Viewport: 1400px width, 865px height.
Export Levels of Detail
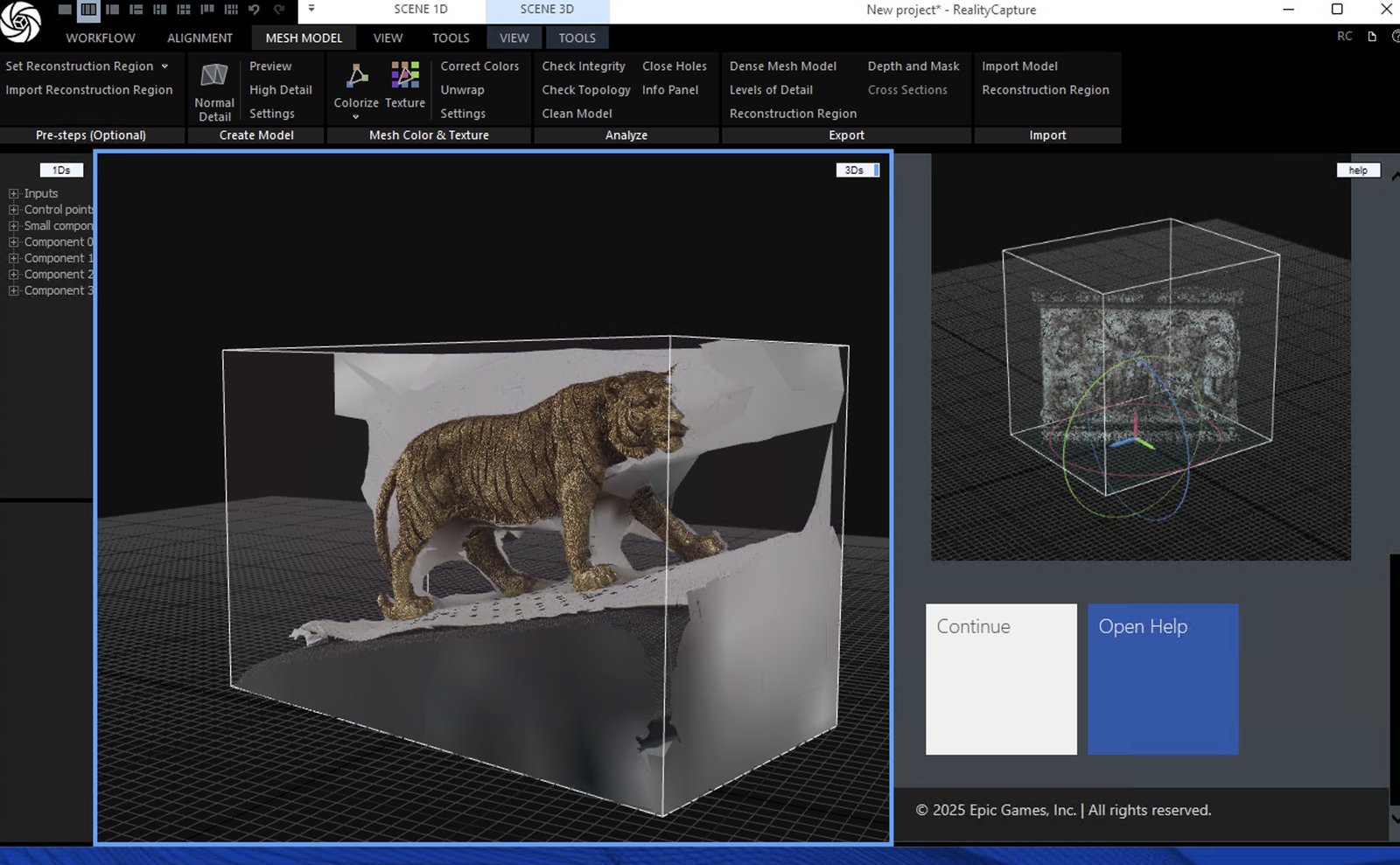pos(771,90)
